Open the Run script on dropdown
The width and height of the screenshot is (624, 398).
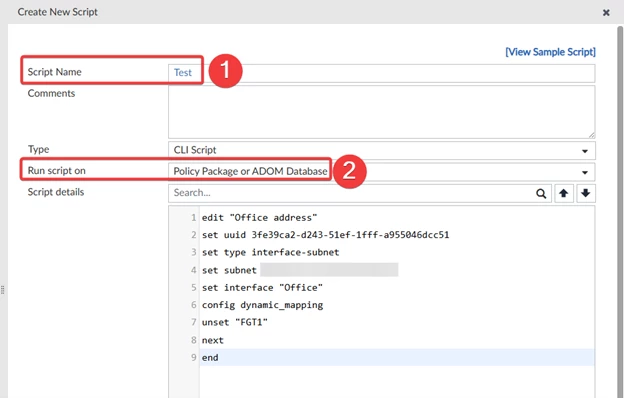click(382, 172)
